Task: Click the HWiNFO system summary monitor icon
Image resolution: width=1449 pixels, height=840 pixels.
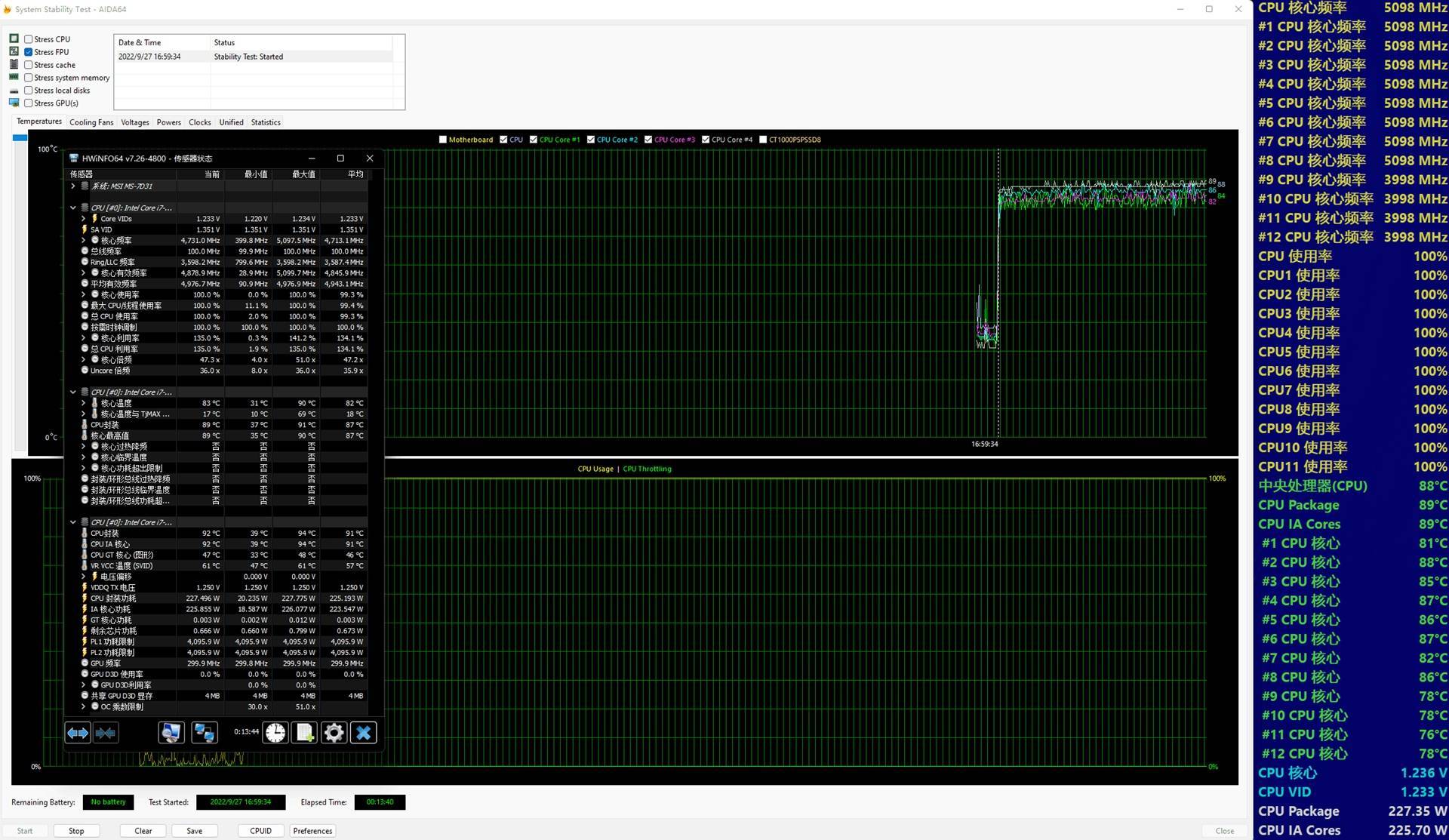Action: click(x=171, y=732)
